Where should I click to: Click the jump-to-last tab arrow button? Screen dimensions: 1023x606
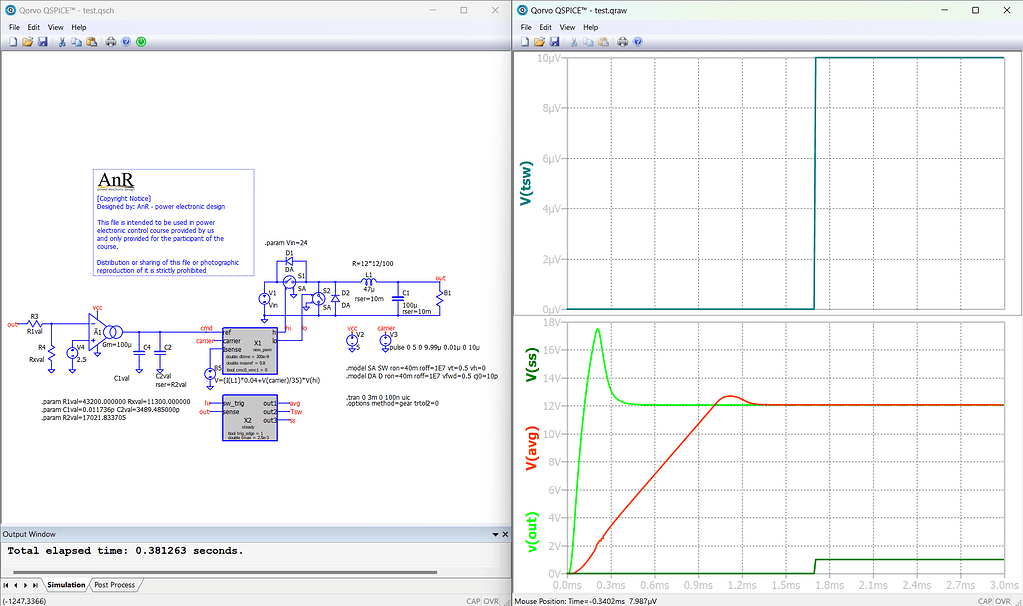point(33,583)
